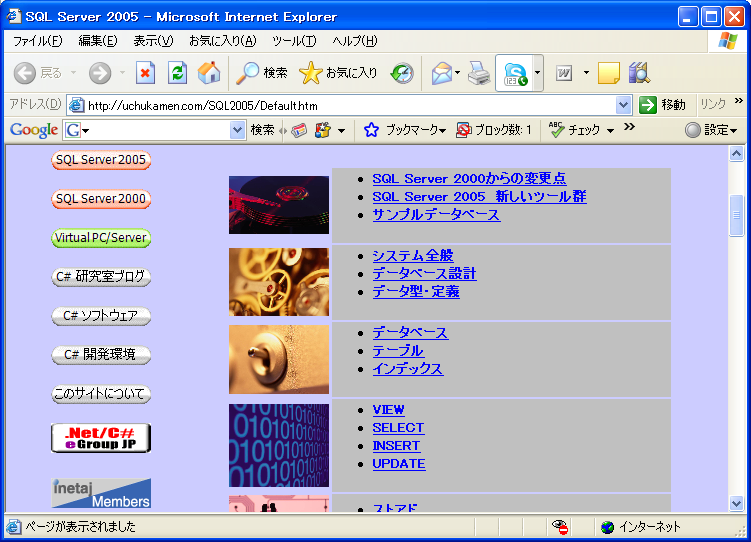The image size is (751, 542).
Task: Open the Google toolbar settings dropdown
Action: [x=712, y=130]
